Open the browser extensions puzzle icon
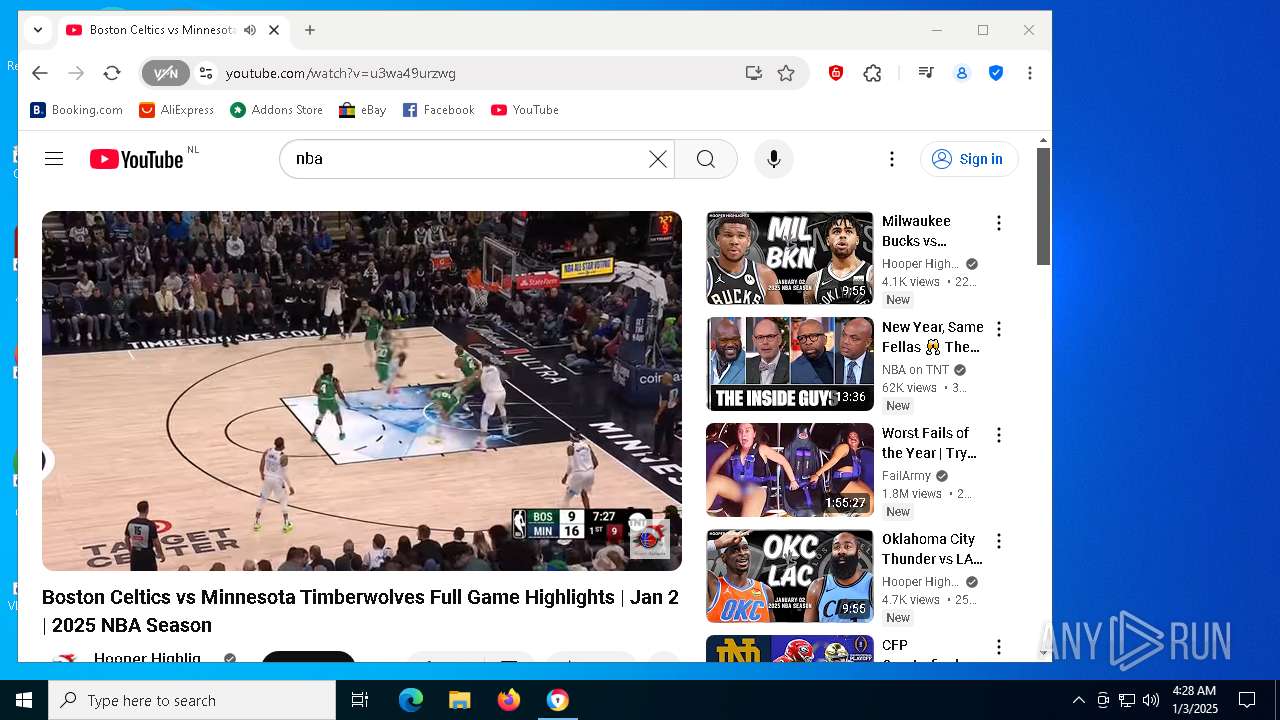 (872, 73)
